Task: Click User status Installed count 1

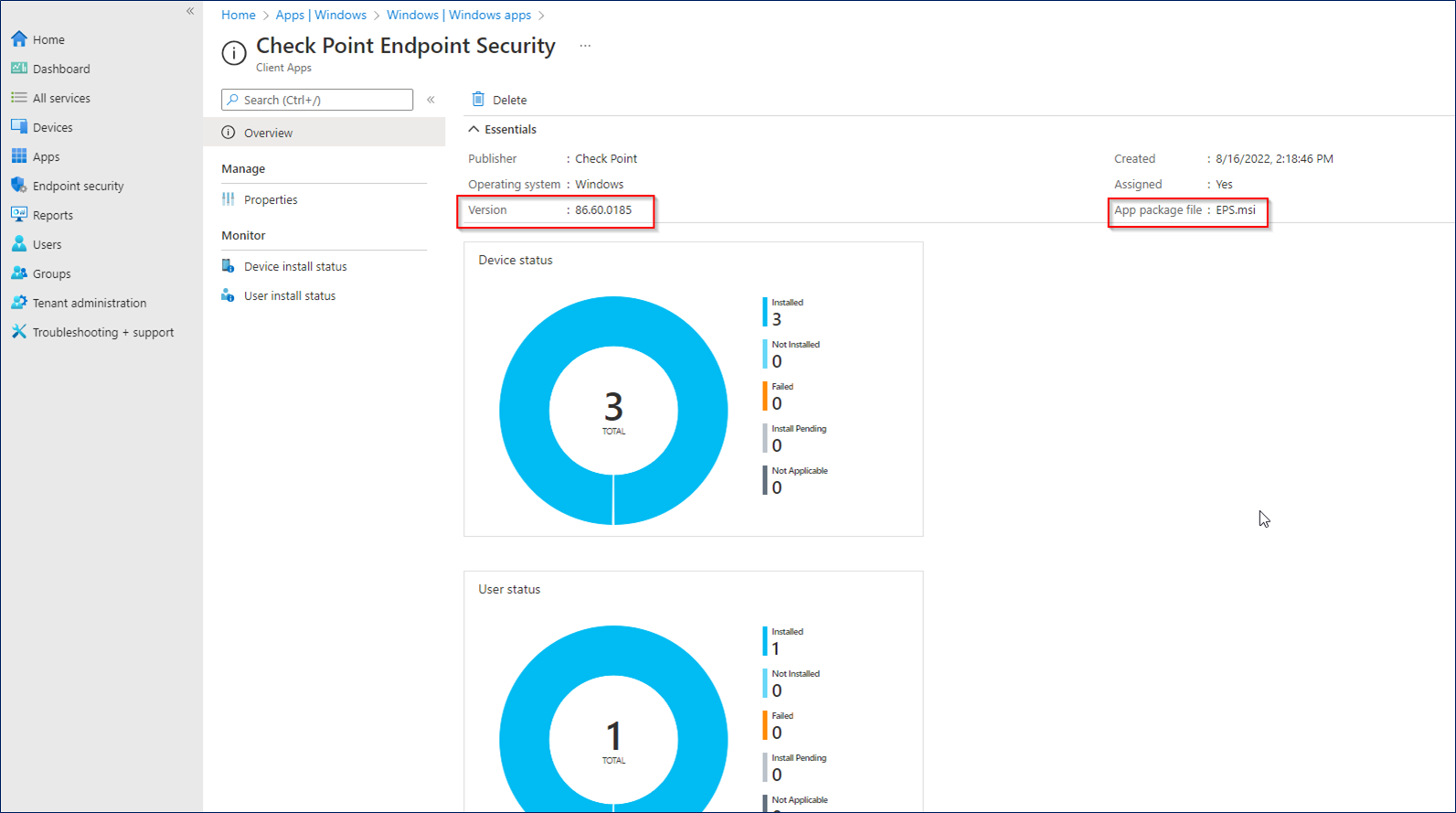Action: tap(776, 648)
